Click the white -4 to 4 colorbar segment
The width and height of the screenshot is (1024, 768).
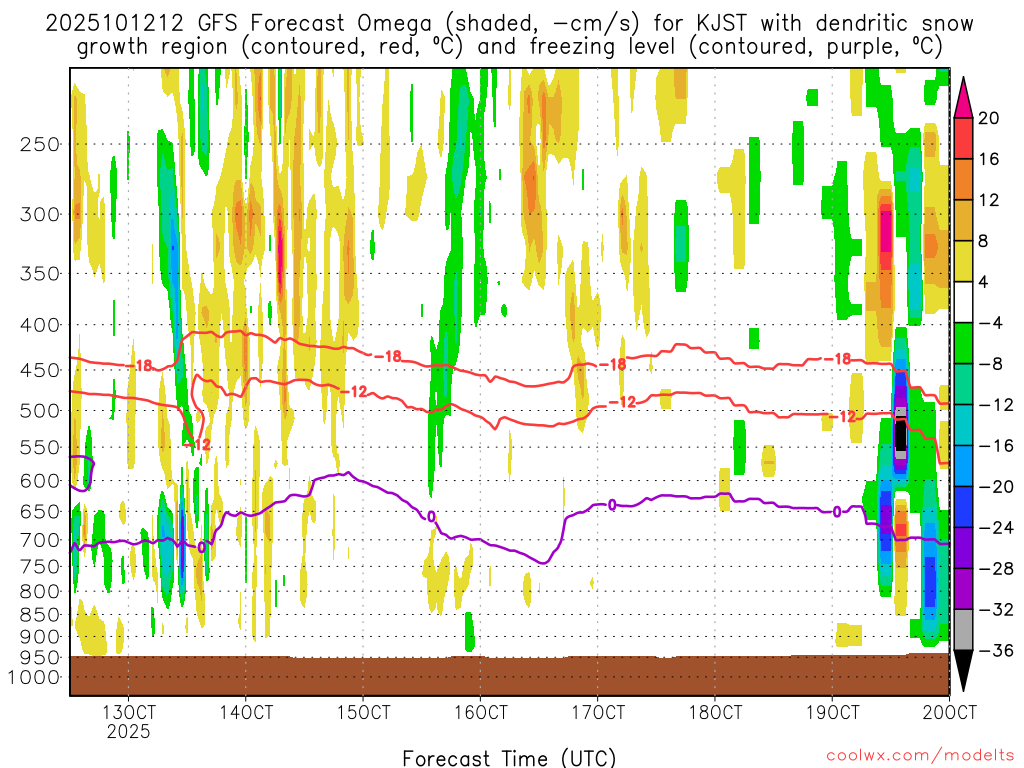coord(963,302)
